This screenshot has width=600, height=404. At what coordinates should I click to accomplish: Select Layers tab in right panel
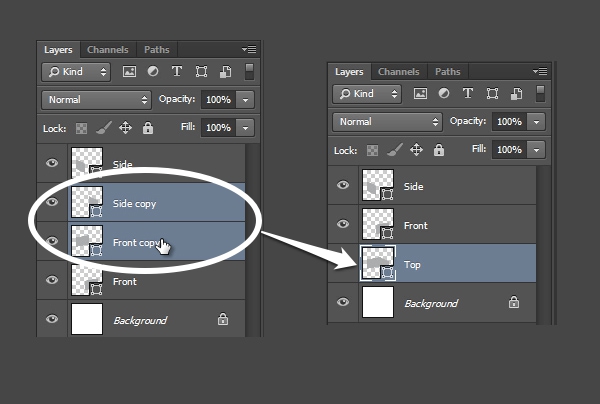(x=349, y=72)
